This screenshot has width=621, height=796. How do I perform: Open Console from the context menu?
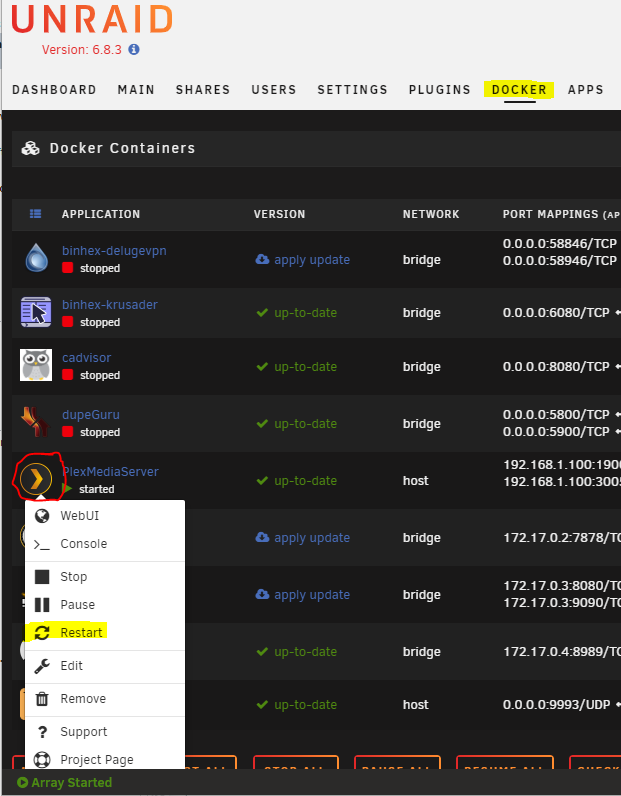[x=105, y=544]
